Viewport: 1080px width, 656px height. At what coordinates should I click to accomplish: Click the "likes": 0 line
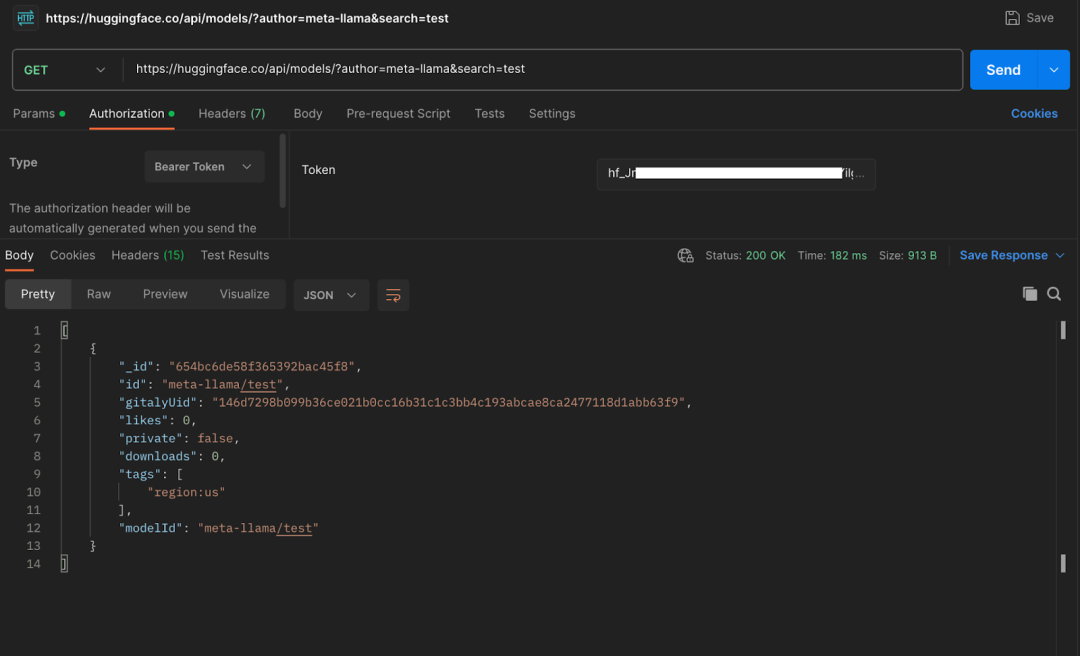point(158,420)
